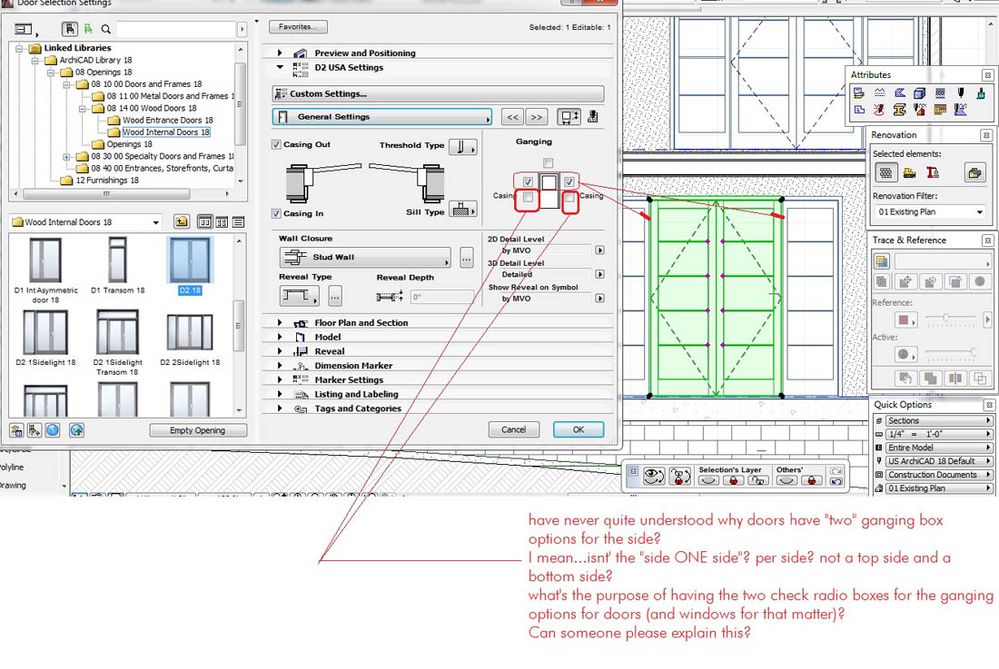Toggle the upper left ganging checkbox
Image resolution: width=999 pixels, height=669 pixels.
click(x=528, y=182)
